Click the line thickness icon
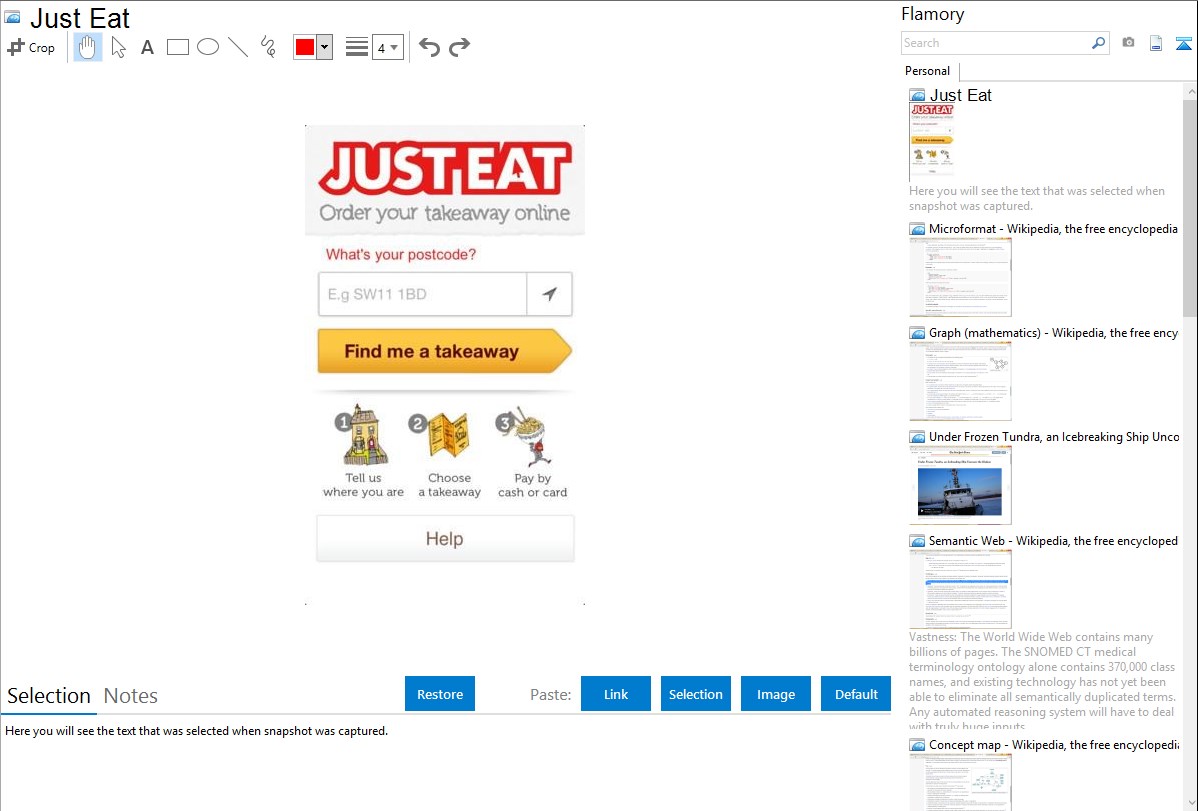This screenshot has width=1198, height=811. tap(357, 47)
